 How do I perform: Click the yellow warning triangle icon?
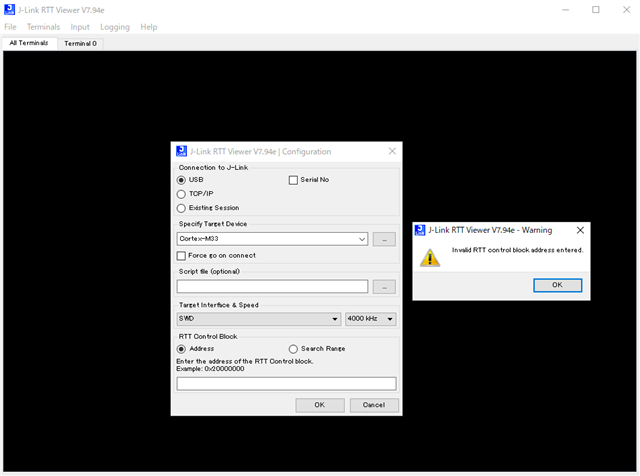click(430, 258)
